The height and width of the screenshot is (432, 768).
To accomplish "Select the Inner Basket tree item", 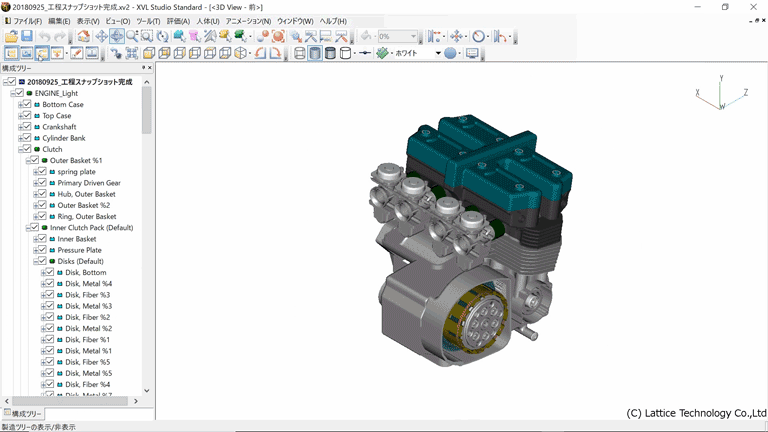I will point(77,239).
